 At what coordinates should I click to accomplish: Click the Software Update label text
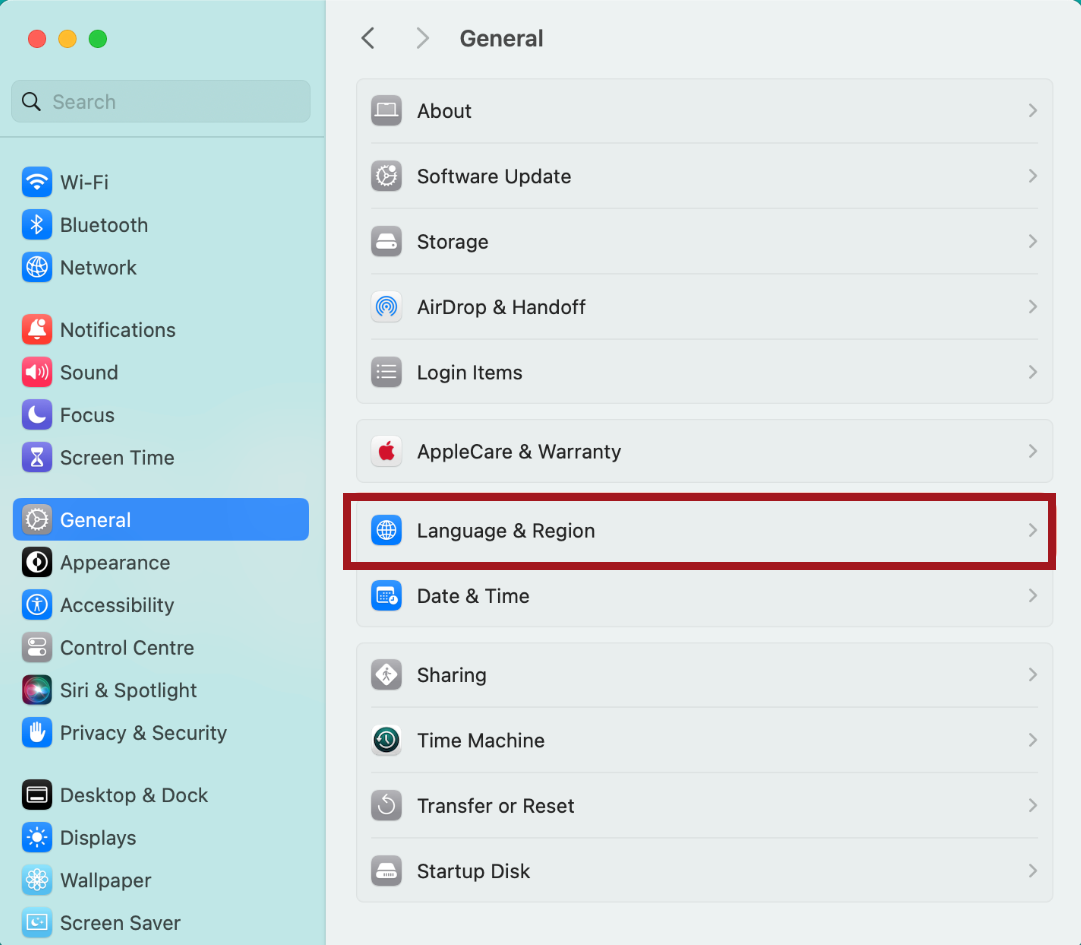[494, 176]
